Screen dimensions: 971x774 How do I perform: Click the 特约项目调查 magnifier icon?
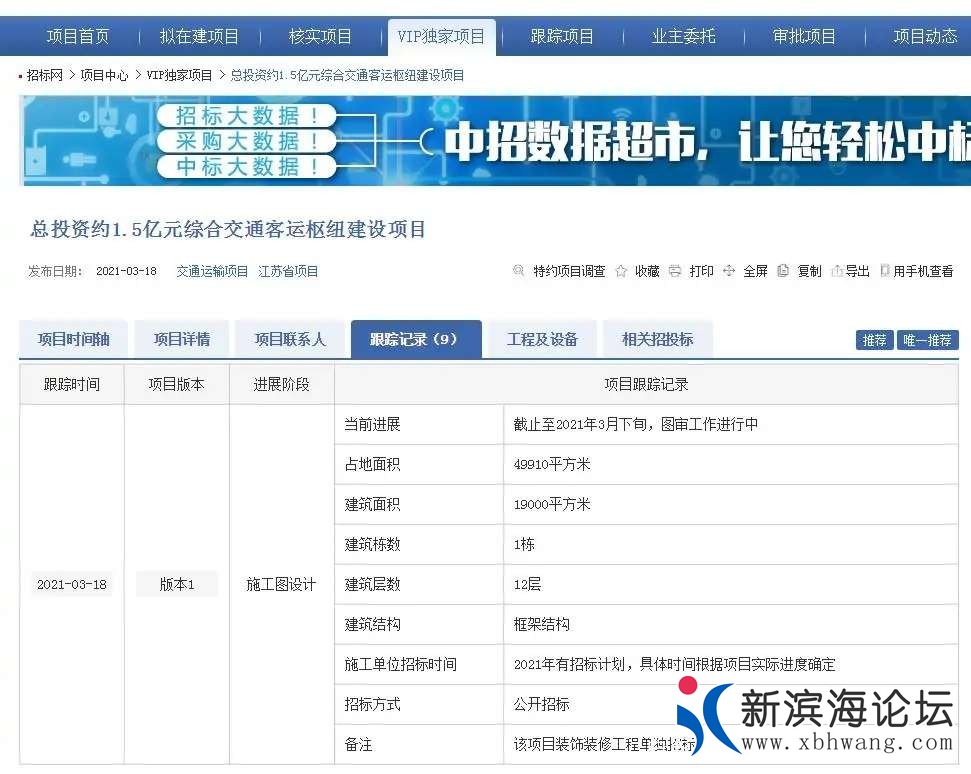518,271
